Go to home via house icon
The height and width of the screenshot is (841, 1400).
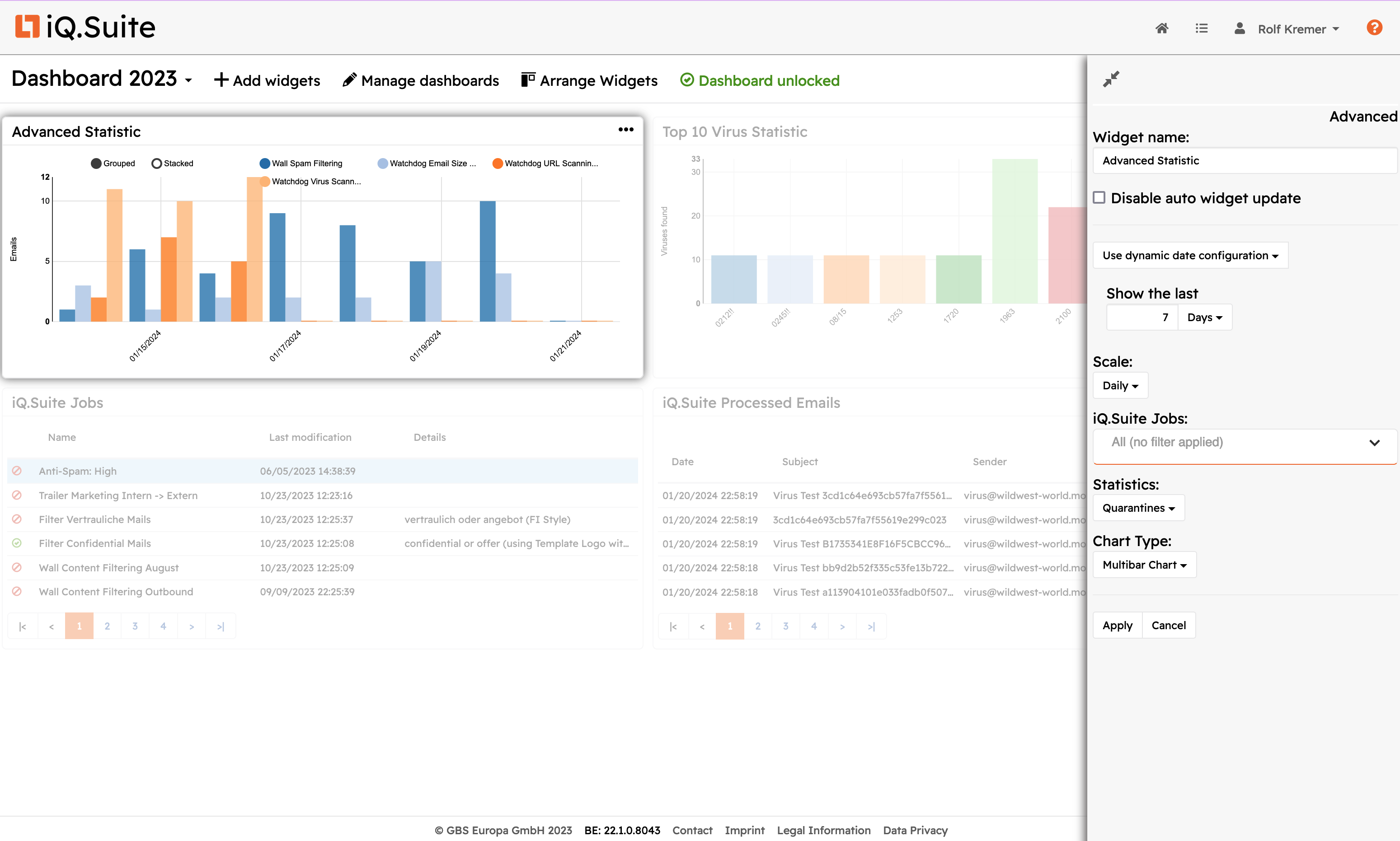pyautogui.click(x=1161, y=28)
